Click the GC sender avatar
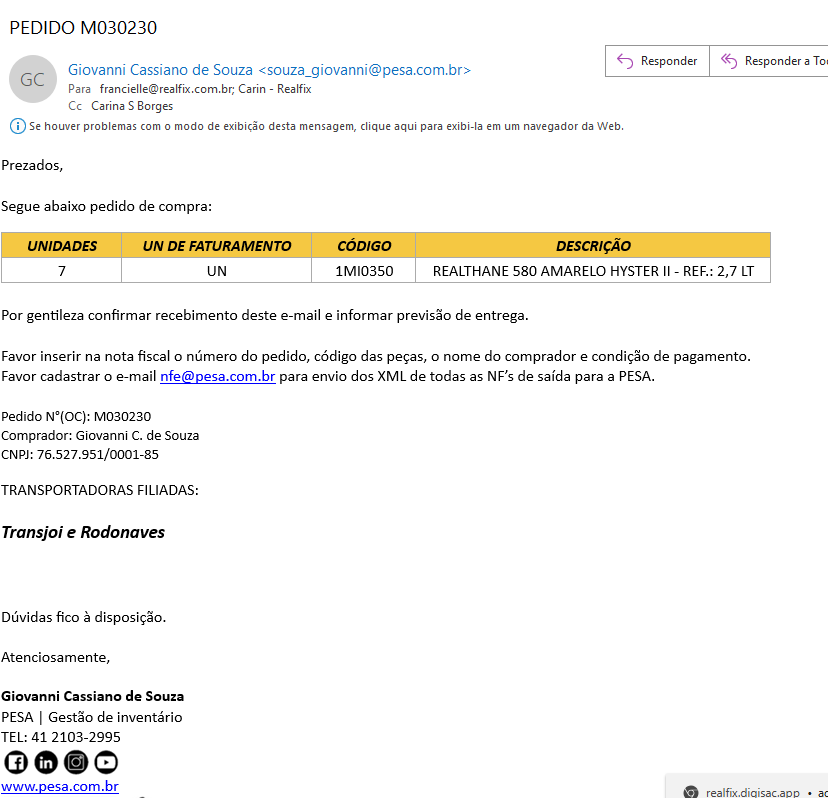The width and height of the screenshot is (828, 798). pos(33,80)
